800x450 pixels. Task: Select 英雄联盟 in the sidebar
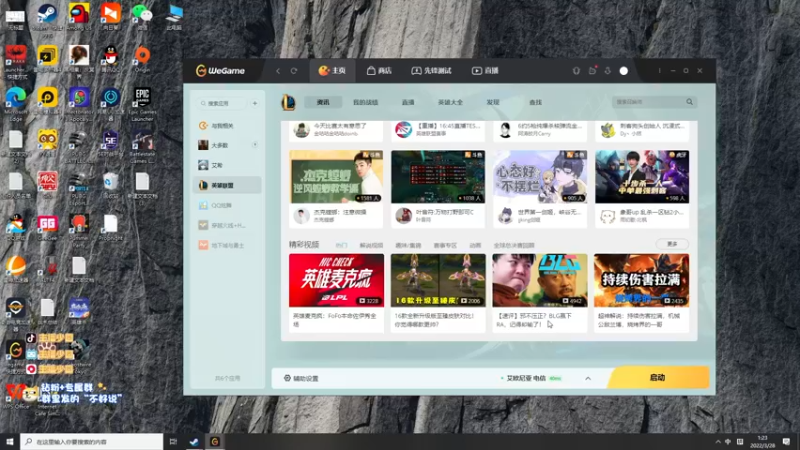pos(227,185)
